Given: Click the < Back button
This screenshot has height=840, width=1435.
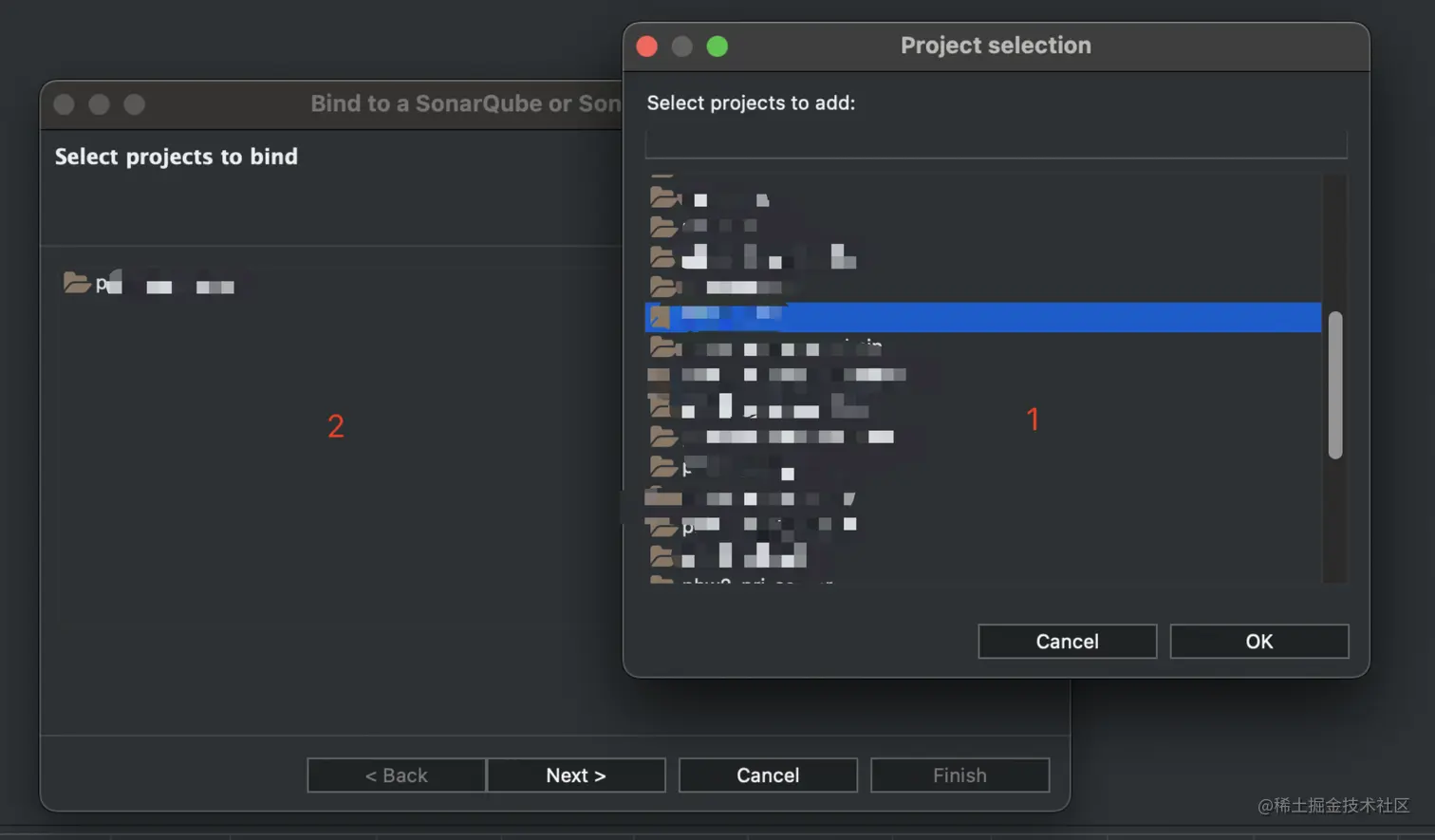Looking at the screenshot, I should (396, 775).
